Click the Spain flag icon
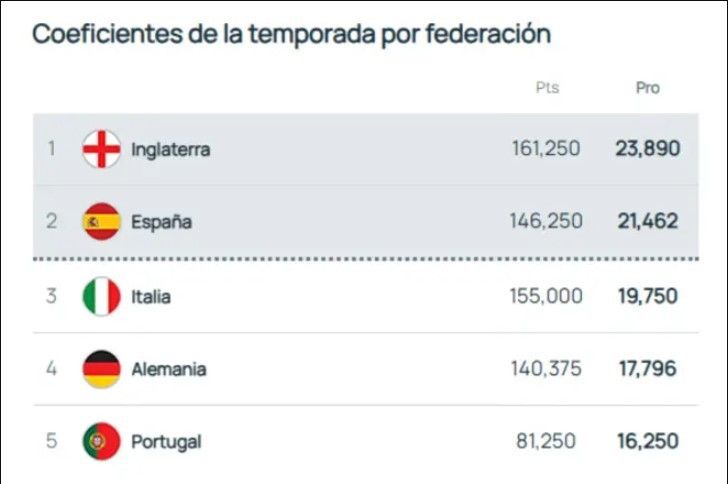The height and width of the screenshot is (484, 728). [101, 221]
